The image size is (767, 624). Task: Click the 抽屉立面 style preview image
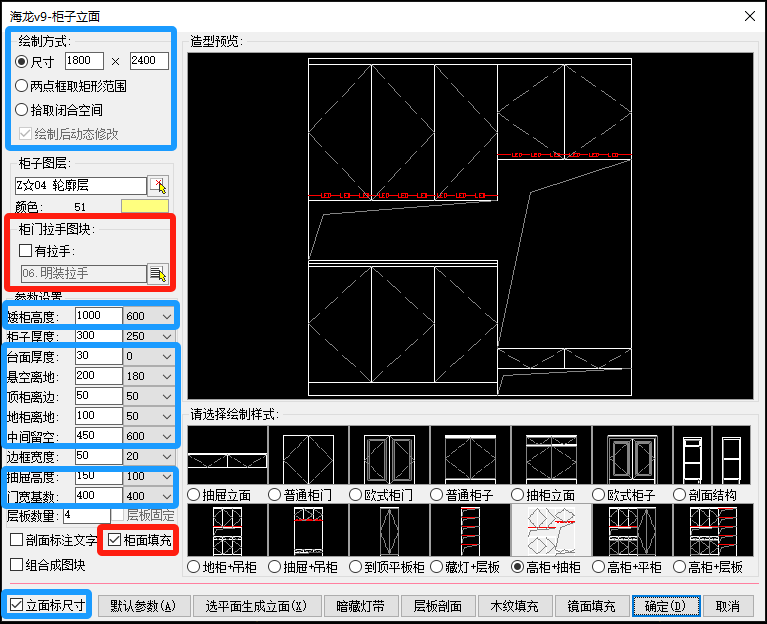tap(227, 456)
